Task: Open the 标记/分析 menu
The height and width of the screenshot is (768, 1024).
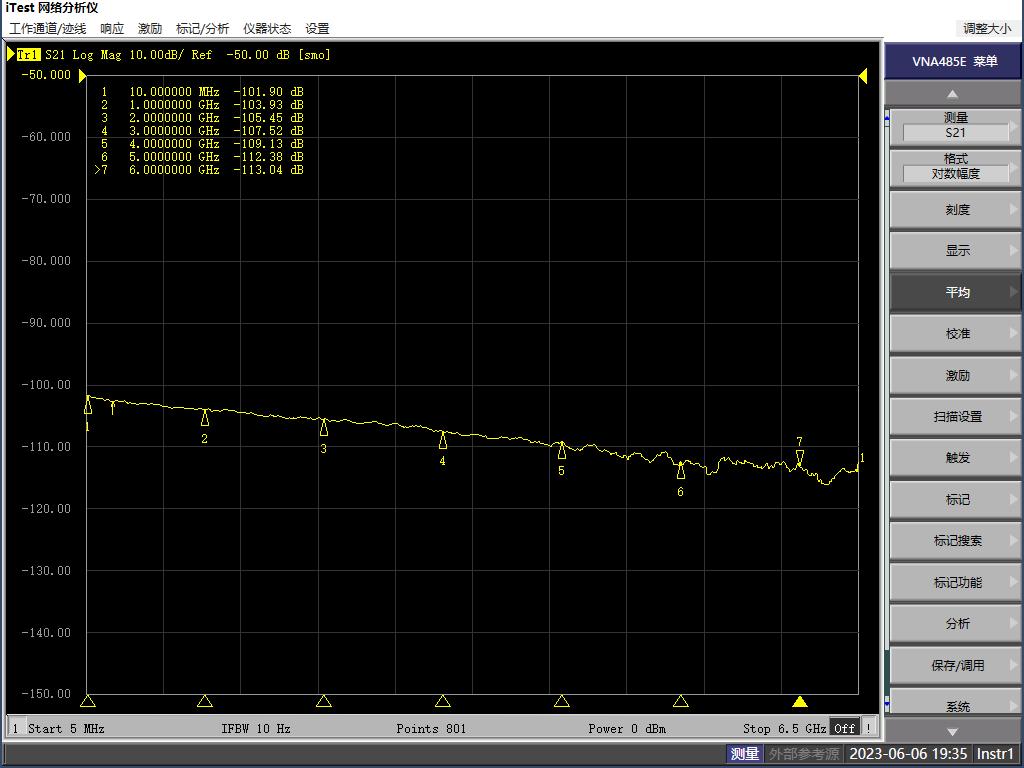Action: tap(202, 29)
